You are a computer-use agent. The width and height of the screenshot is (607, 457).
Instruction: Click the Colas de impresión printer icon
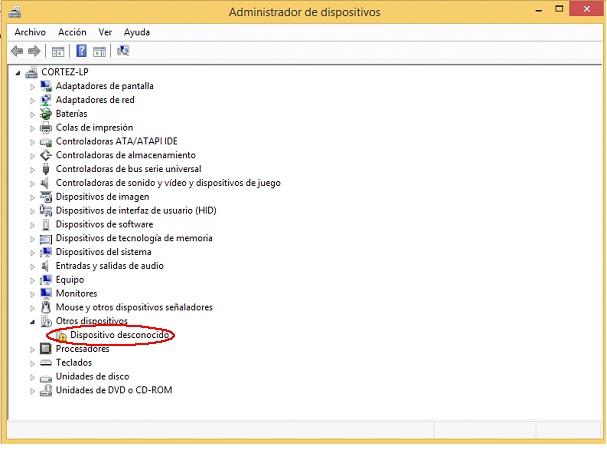click(x=46, y=127)
